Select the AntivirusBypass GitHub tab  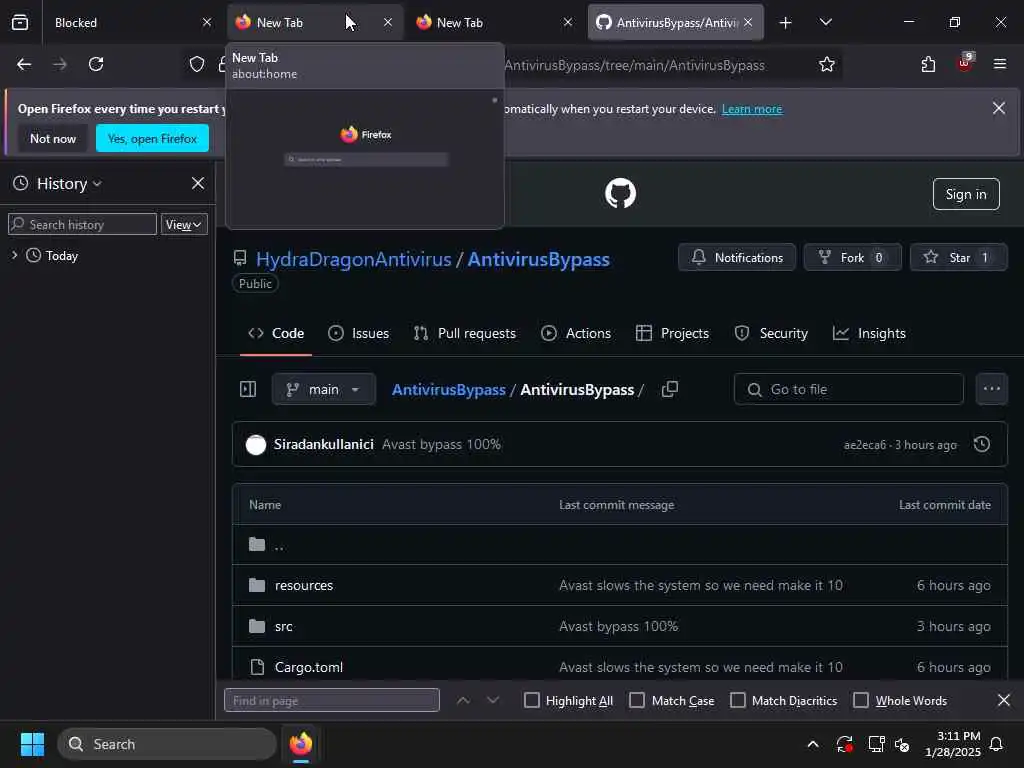pyautogui.click(x=675, y=23)
